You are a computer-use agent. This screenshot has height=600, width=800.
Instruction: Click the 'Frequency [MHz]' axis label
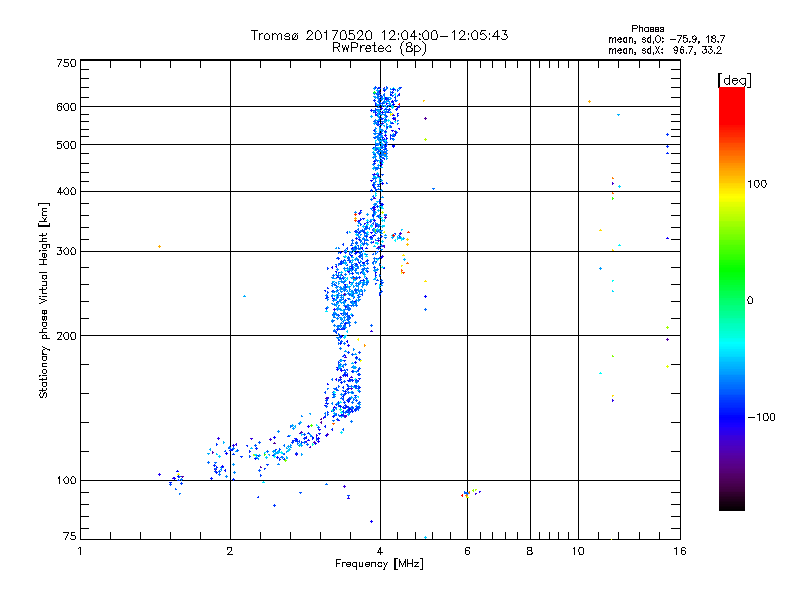tap(379, 564)
